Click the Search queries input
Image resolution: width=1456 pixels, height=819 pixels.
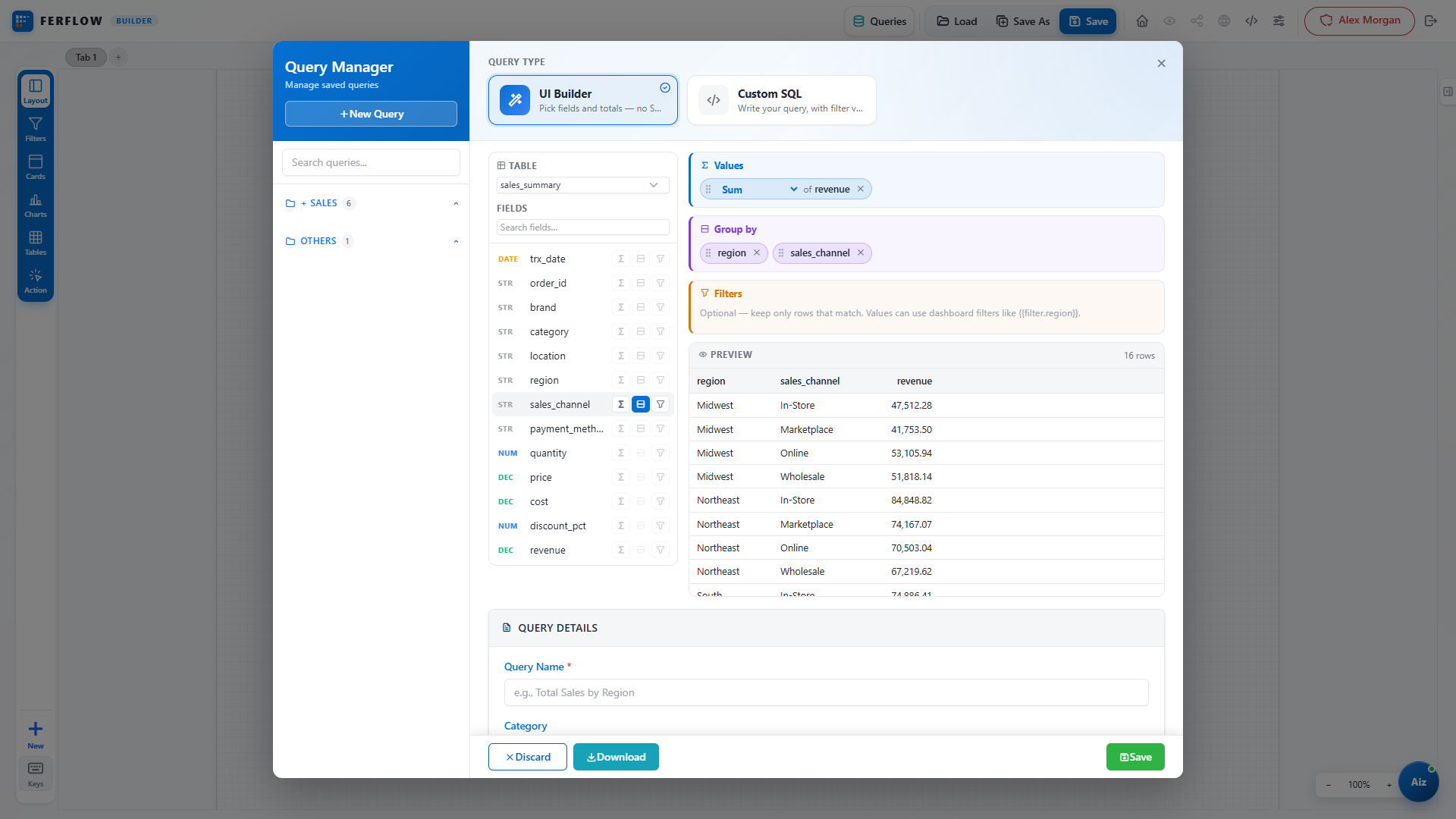click(x=371, y=162)
